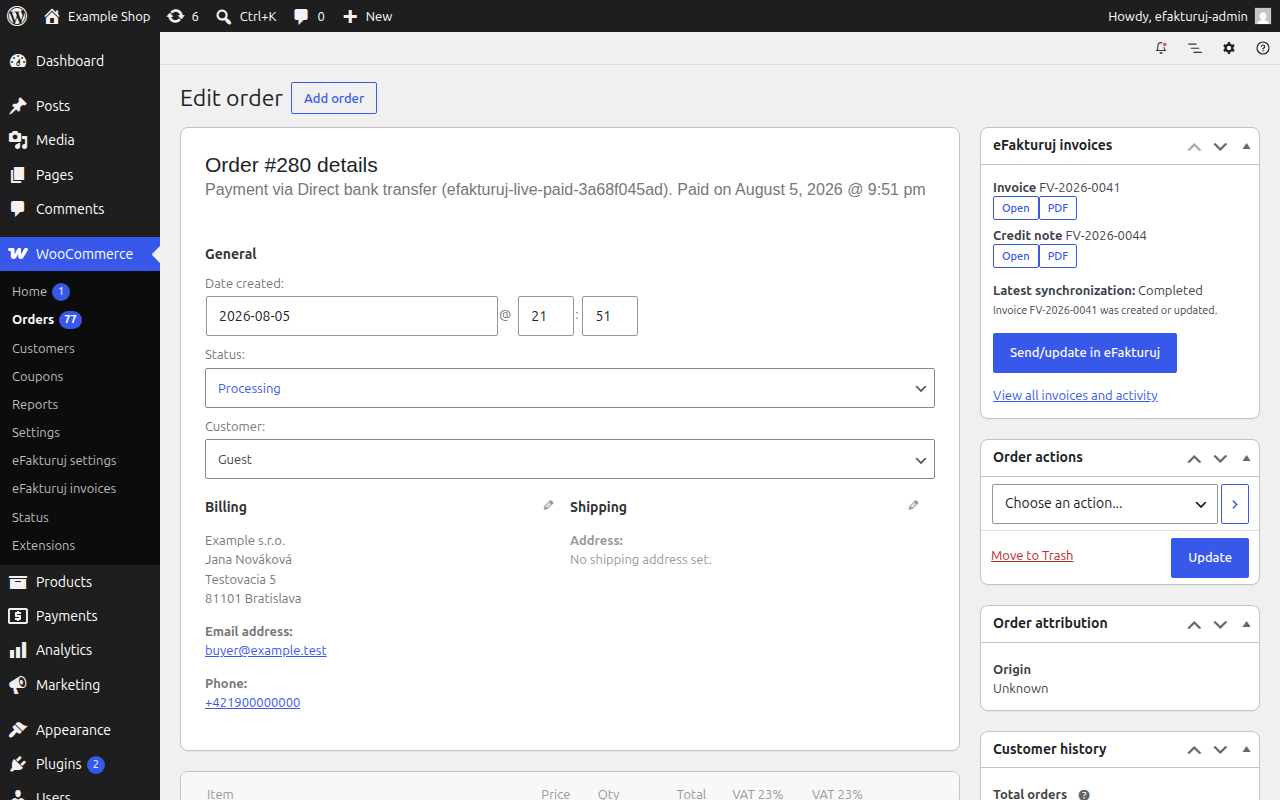Apply the chosen order action arrow button
Screen dimensions: 1280x800
[1235, 504]
